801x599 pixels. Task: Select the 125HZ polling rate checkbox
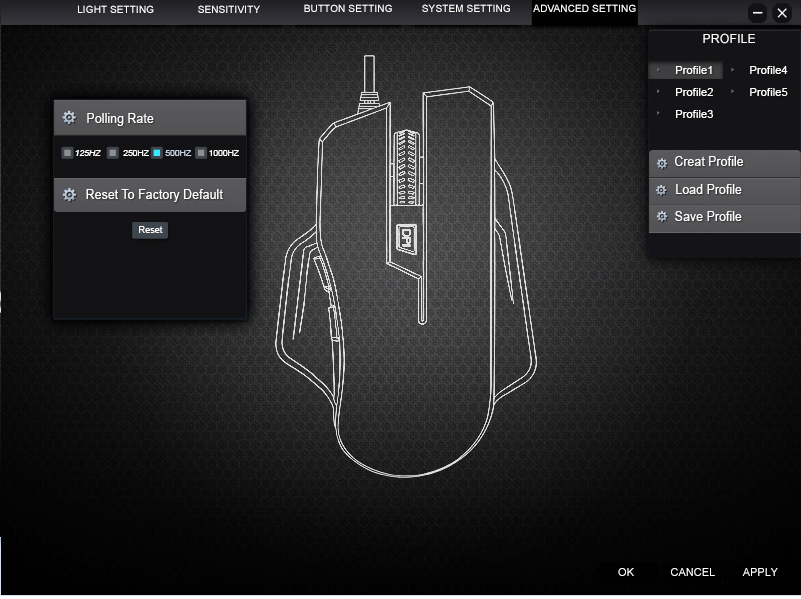click(67, 153)
